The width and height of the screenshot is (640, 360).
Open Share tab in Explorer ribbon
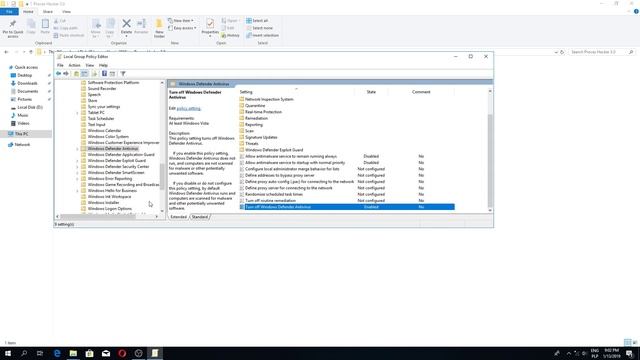coord(48,11)
